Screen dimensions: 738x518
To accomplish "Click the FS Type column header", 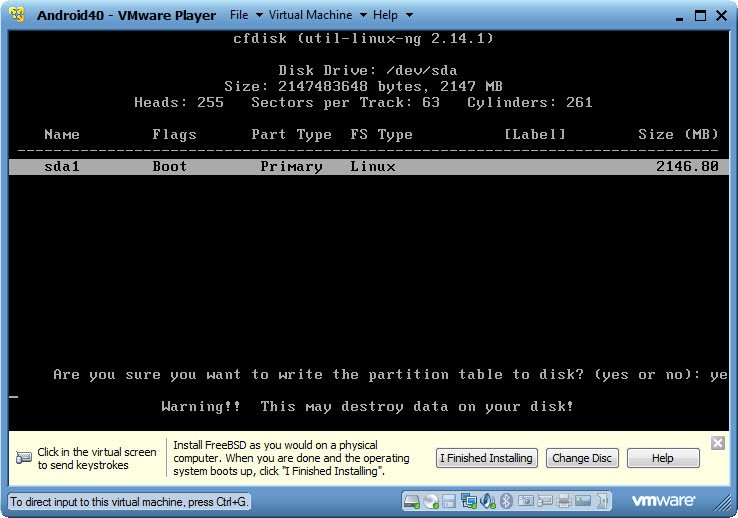I will pos(381,135).
